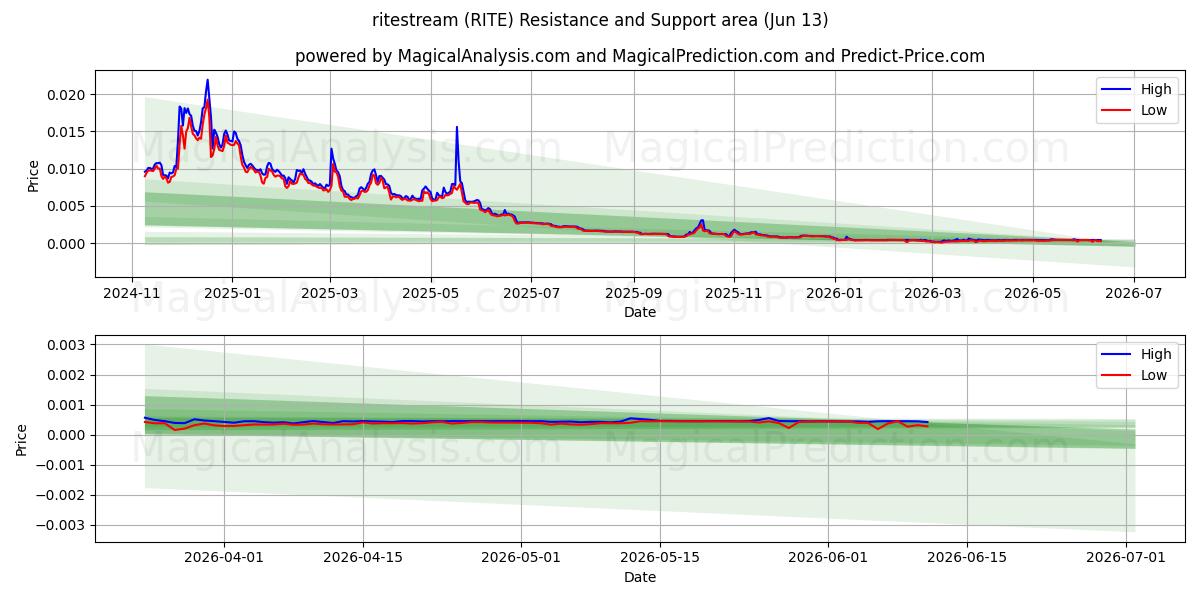Click the top chart y-axis value '0.015'
Viewport: 1200px width, 600px height.
tap(68, 132)
